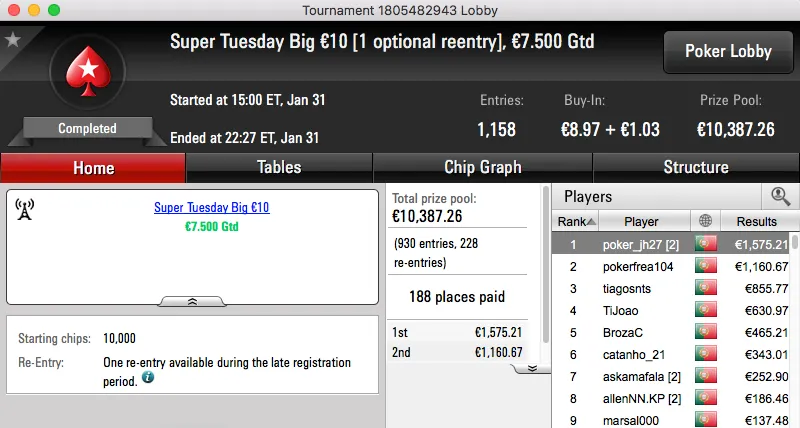The width and height of the screenshot is (800, 428).
Task: Open the Super Tuesday Big €10 link
Action: click(211, 208)
